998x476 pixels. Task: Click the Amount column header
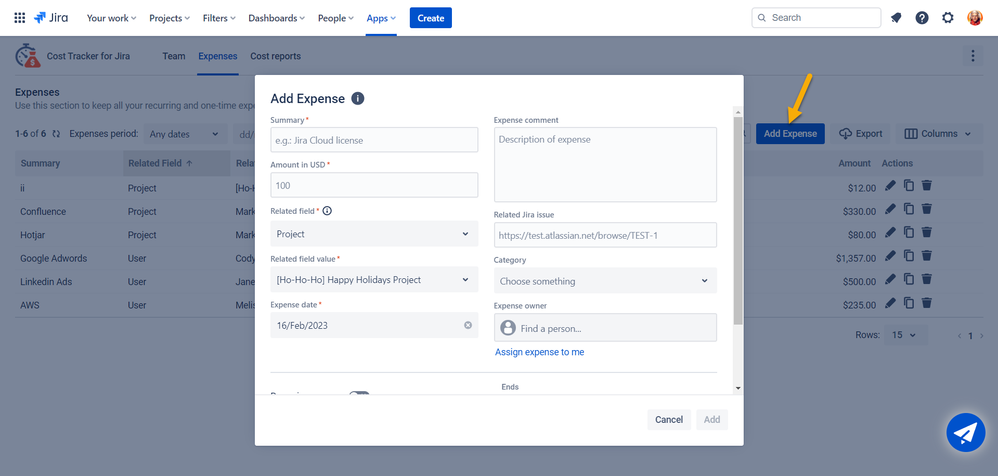tap(854, 164)
